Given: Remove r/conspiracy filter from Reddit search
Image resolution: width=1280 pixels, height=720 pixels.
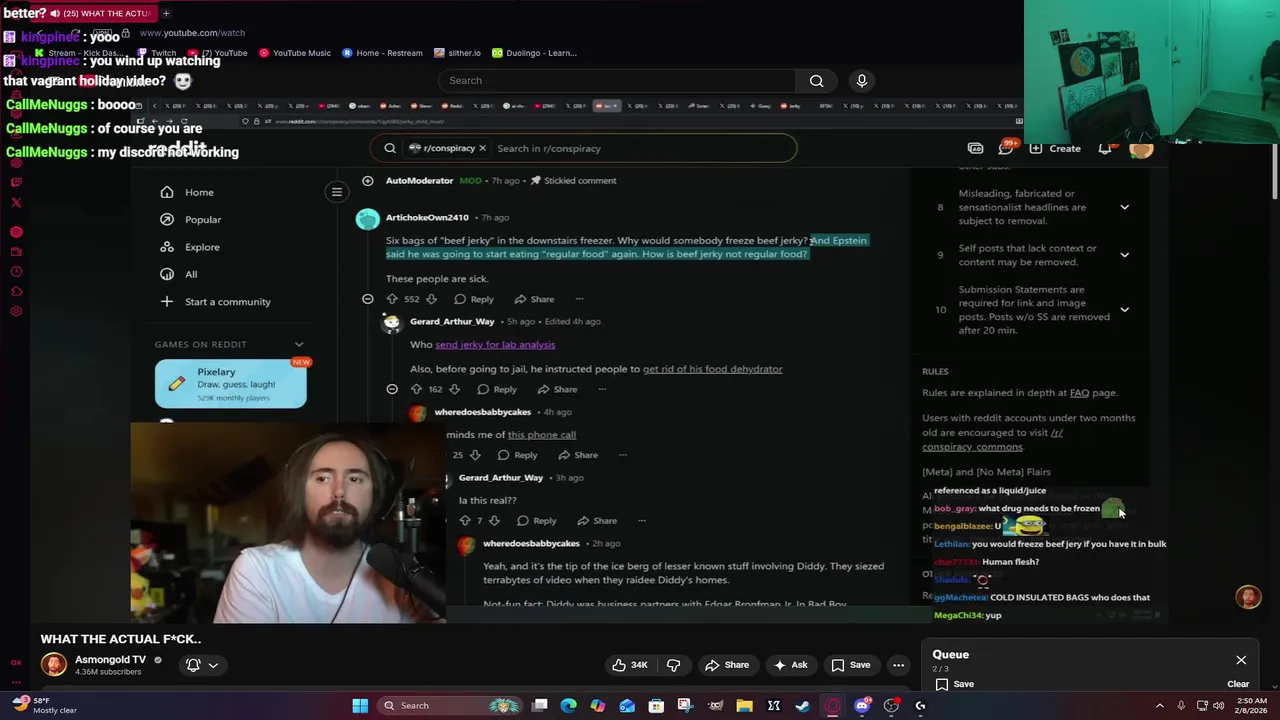Looking at the screenshot, I should (482, 148).
